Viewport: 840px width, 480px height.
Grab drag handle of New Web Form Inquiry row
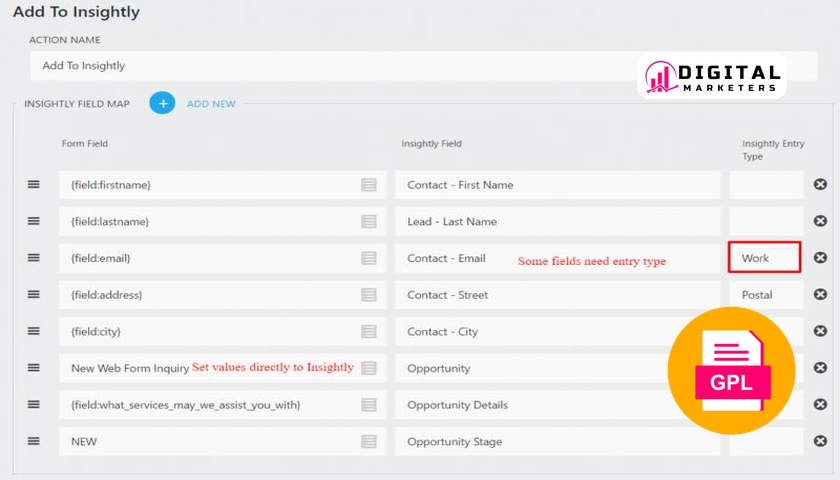pos(34,368)
